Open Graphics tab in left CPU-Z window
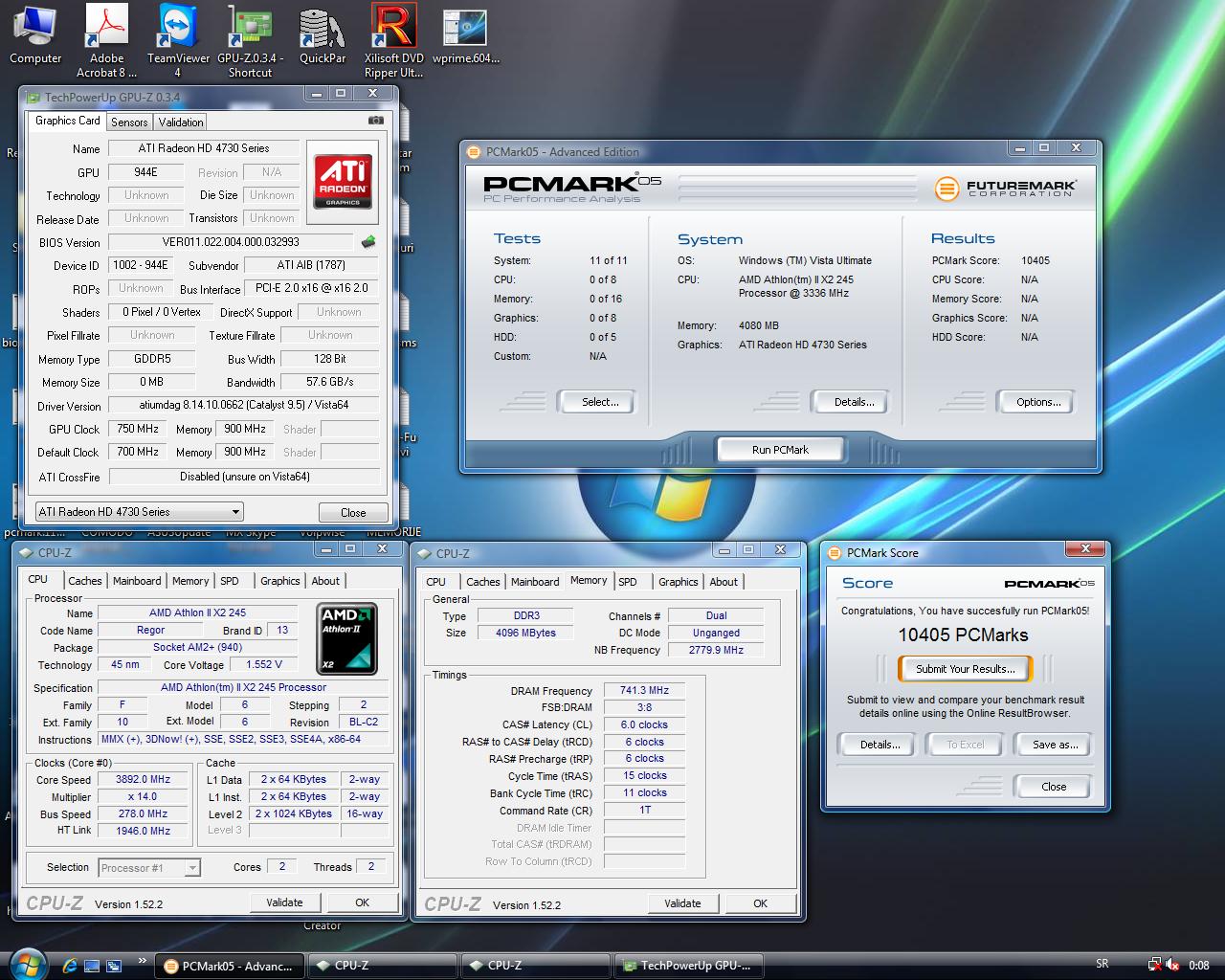This screenshot has width=1225, height=980. tap(280, 581)
